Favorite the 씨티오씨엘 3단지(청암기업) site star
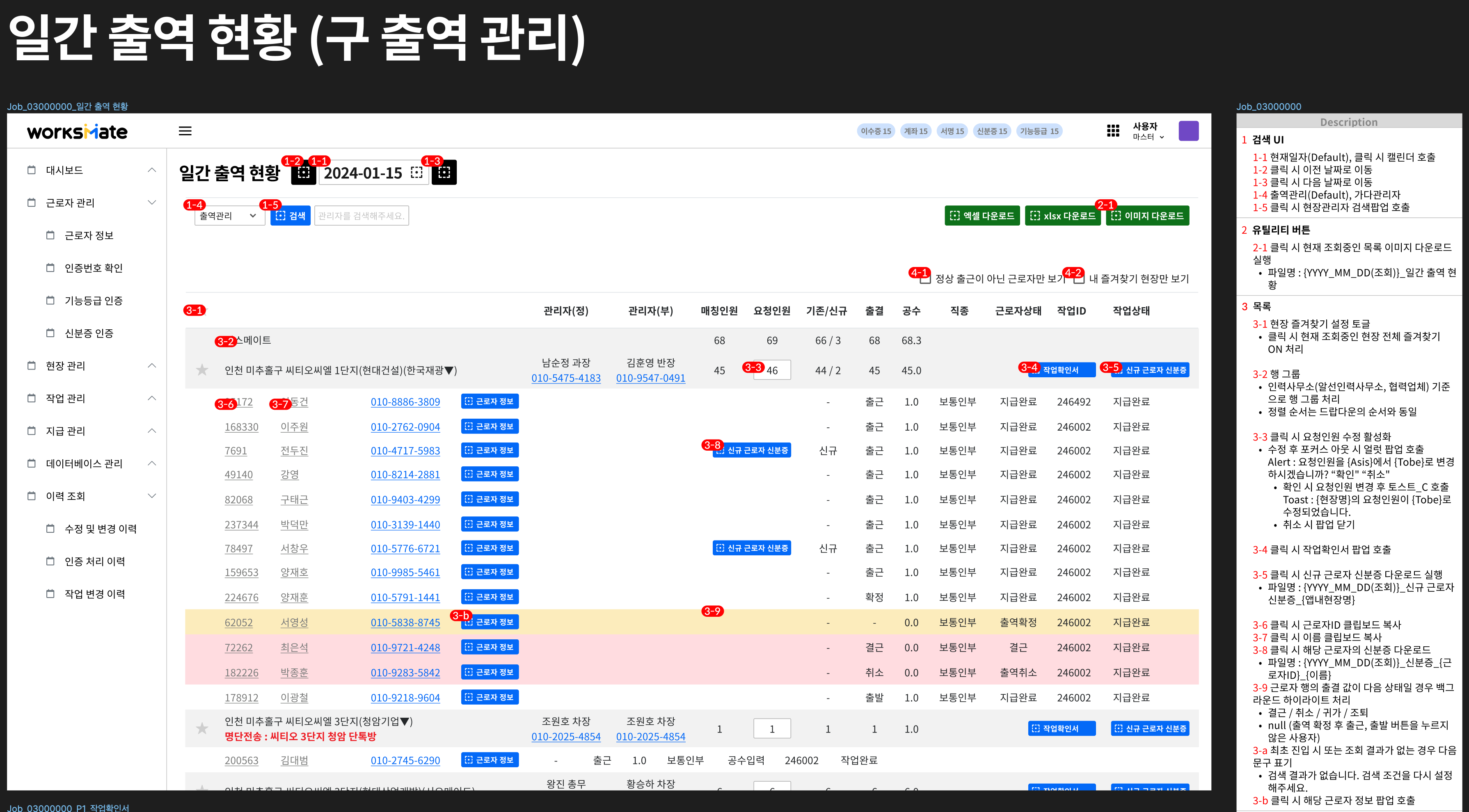Image resolution: width=1469 pixels, height=812 pixels. [x=202, y=728]
